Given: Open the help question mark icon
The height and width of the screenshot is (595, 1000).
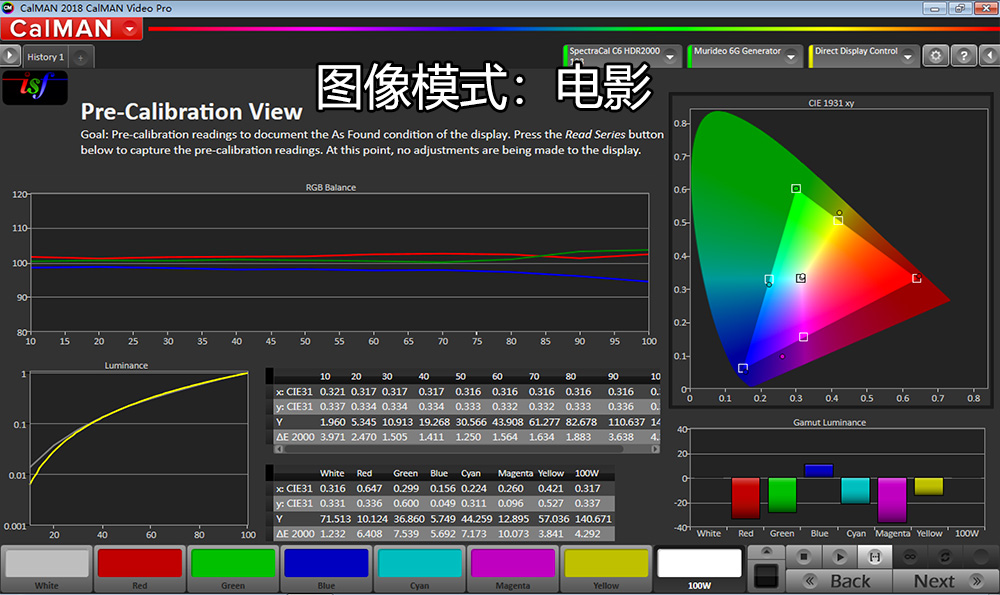Looking at the screenshot, I should click(964, 56).
